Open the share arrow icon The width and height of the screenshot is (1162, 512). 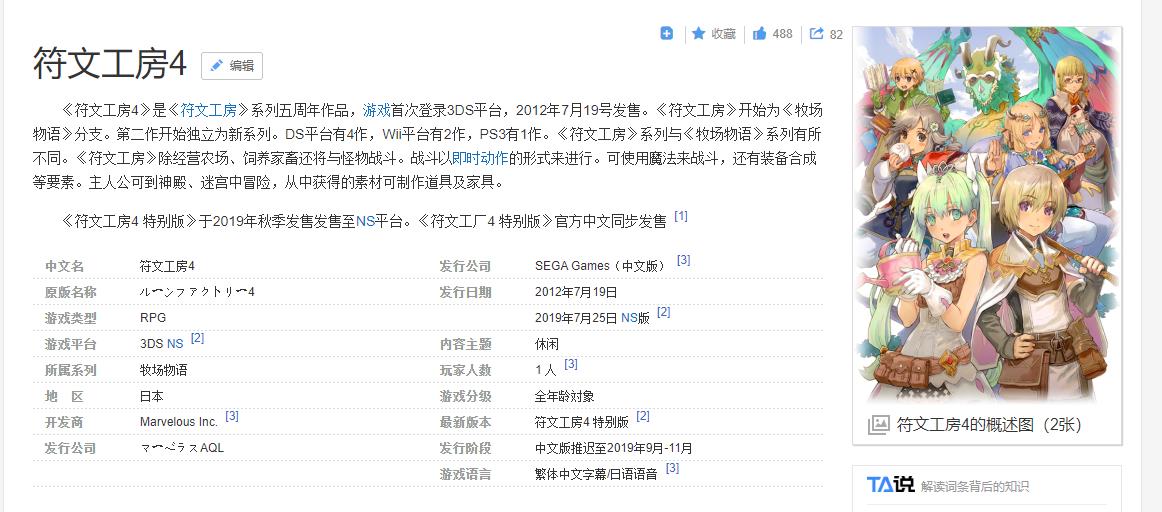click(817, 33)
